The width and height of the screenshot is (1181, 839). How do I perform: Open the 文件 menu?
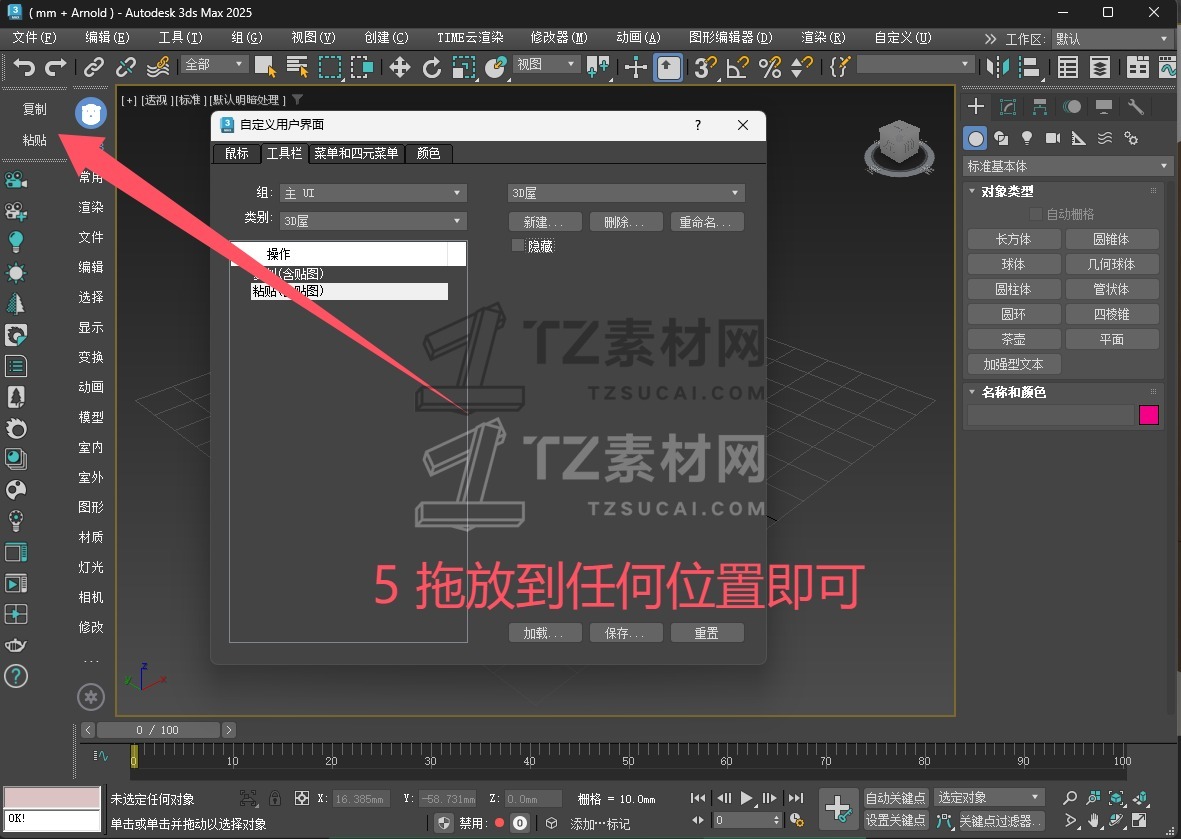click(x=35, y=38)
